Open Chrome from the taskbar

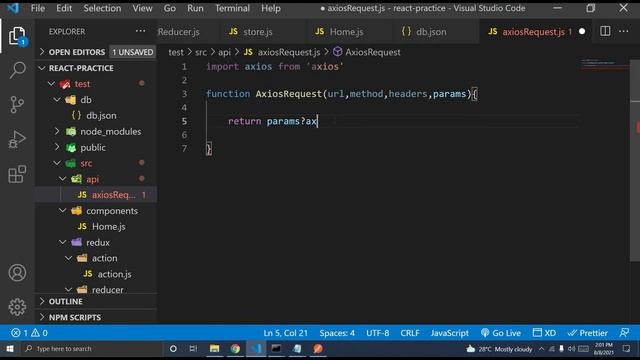pos(235,349)
